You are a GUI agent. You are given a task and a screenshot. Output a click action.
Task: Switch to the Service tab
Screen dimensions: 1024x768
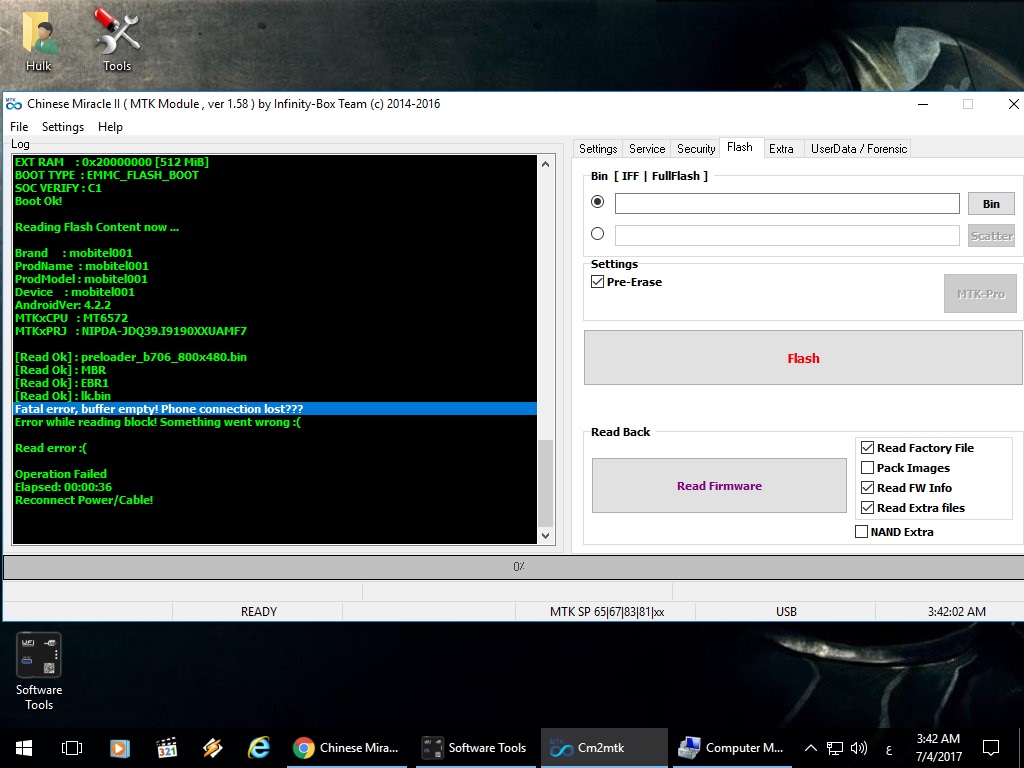647,149
